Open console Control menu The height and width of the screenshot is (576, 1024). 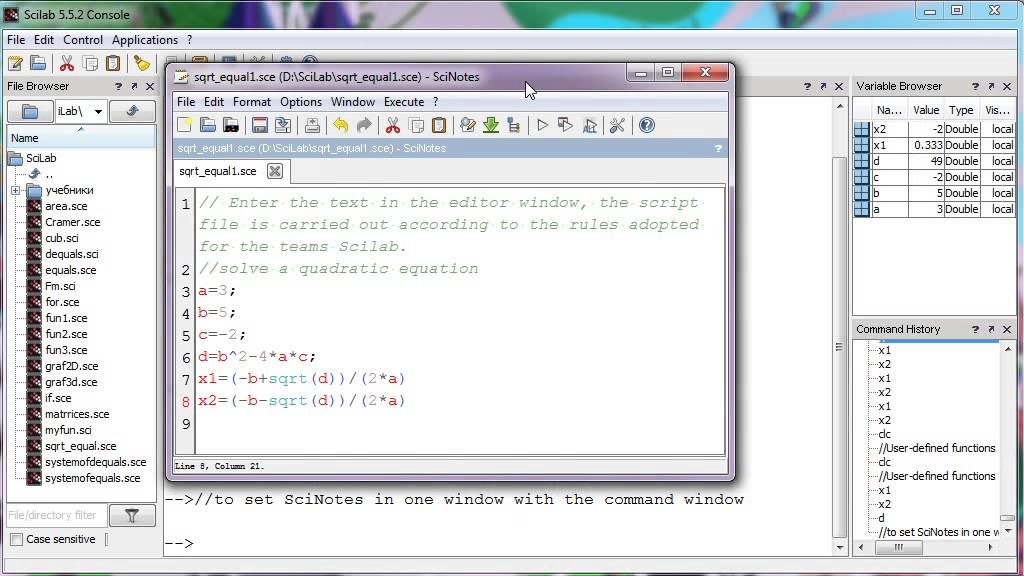83,40
